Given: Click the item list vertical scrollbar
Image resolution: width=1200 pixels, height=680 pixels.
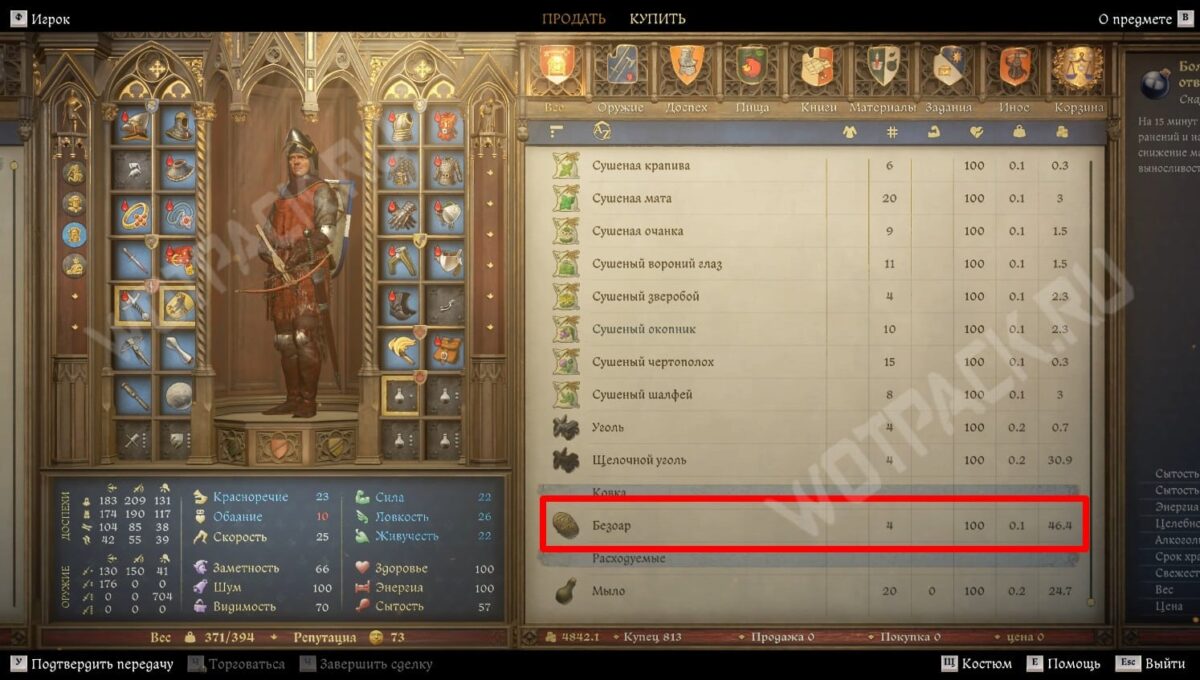Looking at the screenshot, I should tap(1093, 380).
